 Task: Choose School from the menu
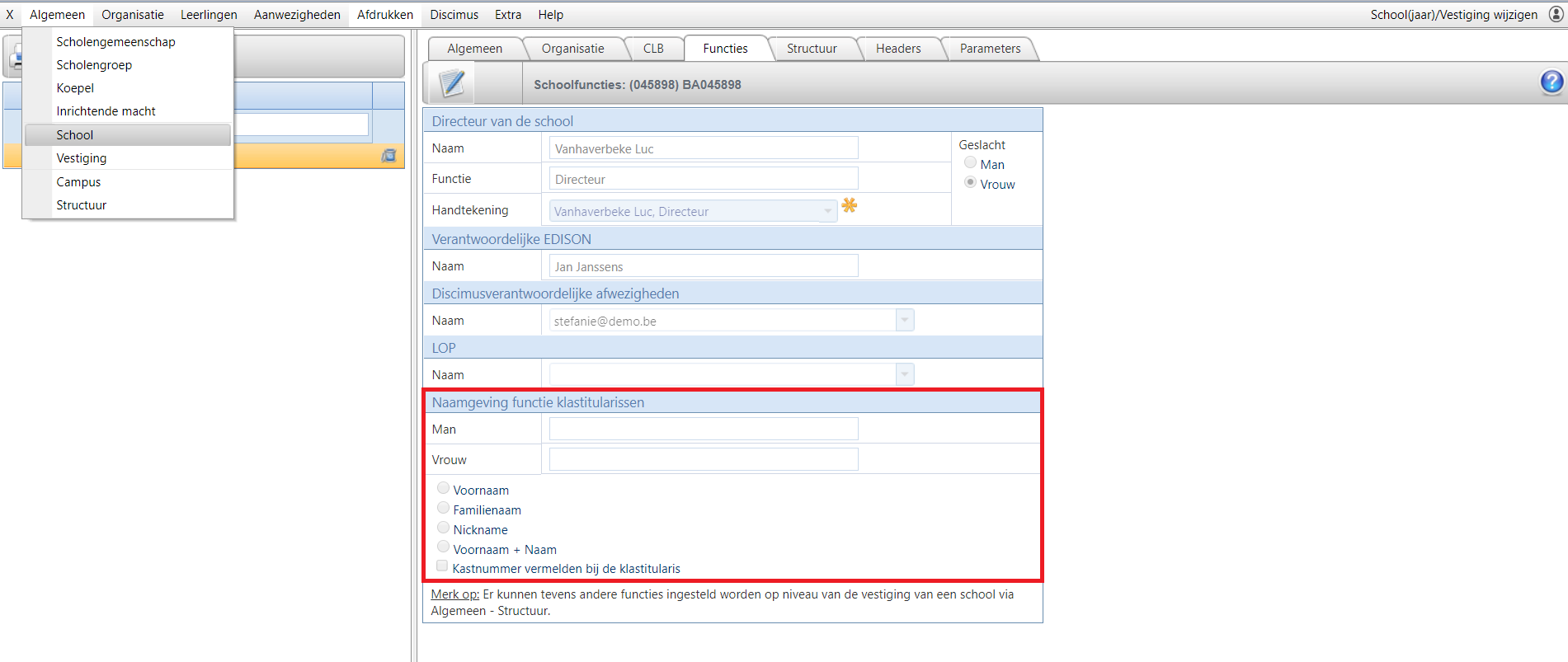coord(128,134)
